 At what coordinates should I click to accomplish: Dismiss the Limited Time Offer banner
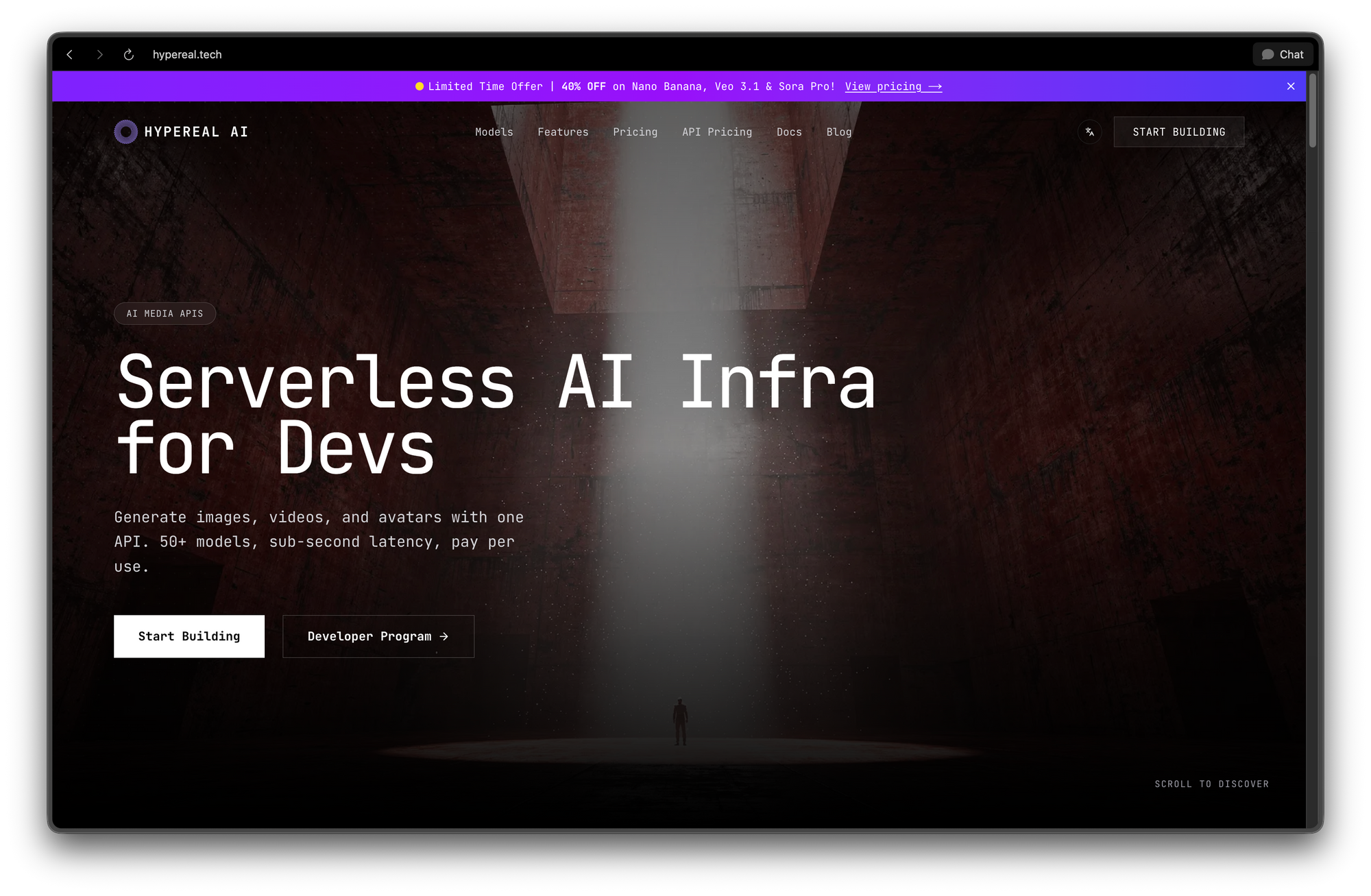(1291, 86)
